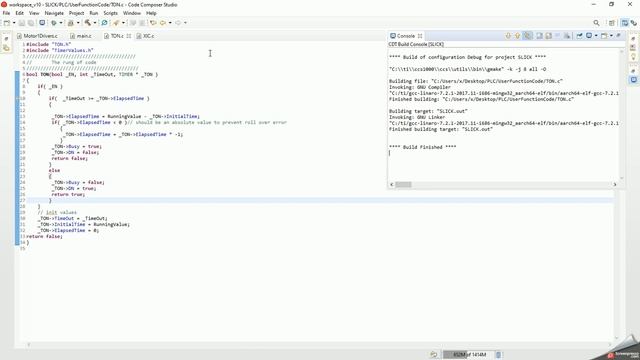Click the console scroll-right arrow
Viewport: 640px width, 360px height.
615,184
